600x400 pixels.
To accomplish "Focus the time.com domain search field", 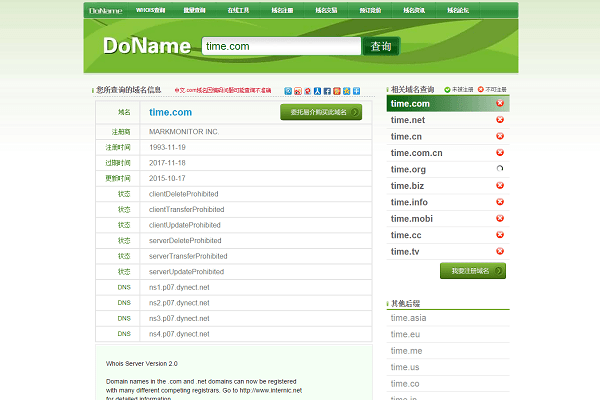I will 281,46.
